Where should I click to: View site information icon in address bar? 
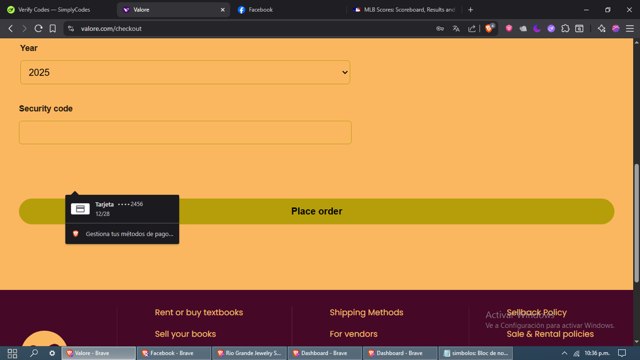(x=71, y=28)
